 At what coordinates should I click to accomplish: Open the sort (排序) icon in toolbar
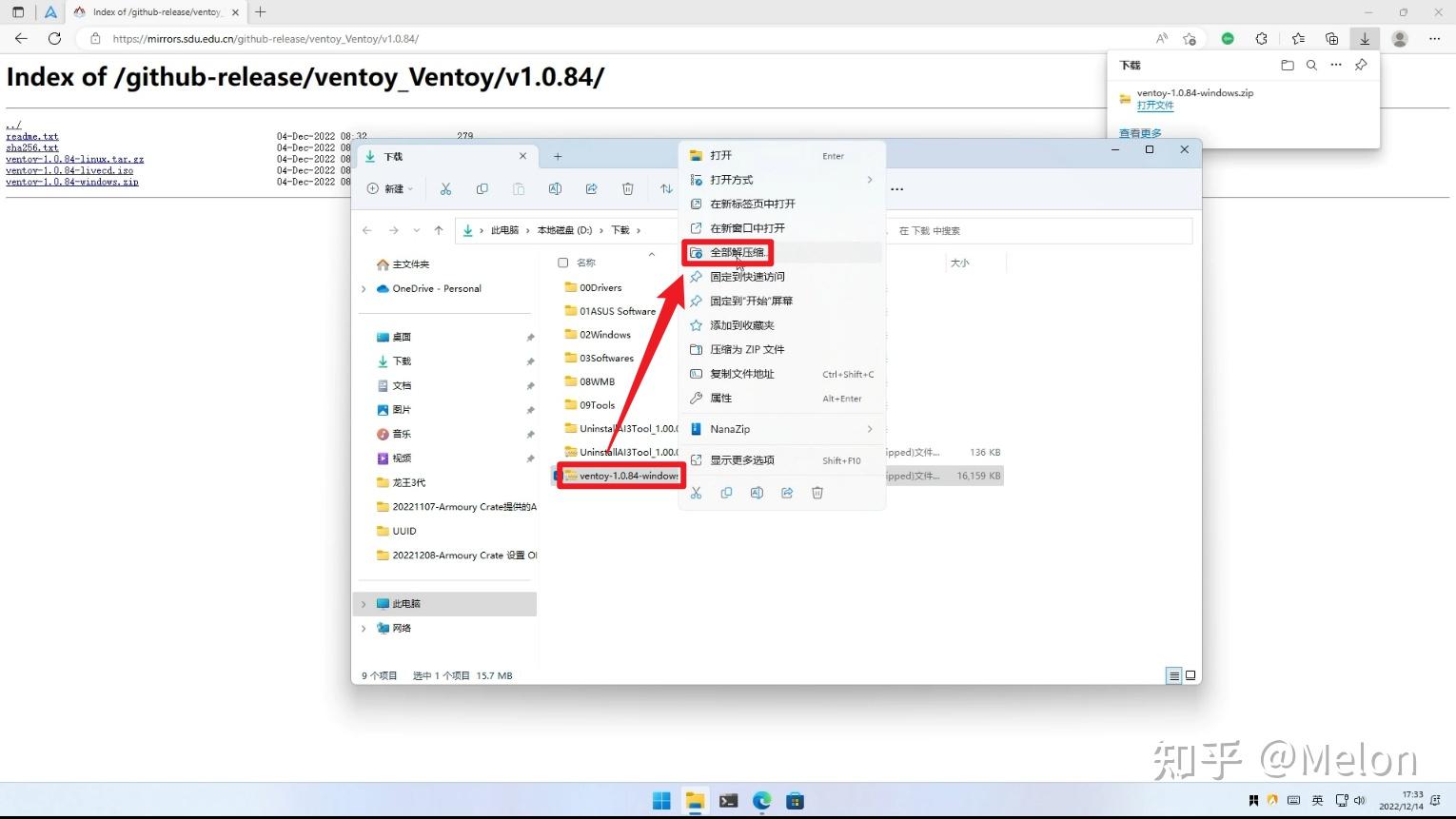(666, 188)
